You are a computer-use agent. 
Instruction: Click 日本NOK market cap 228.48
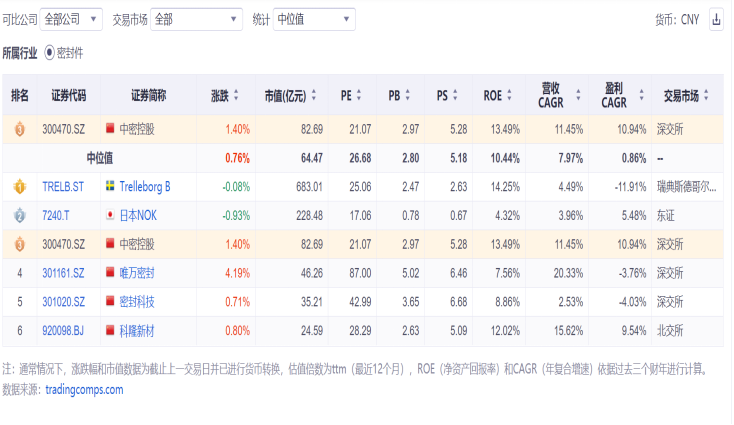point(309,216)
